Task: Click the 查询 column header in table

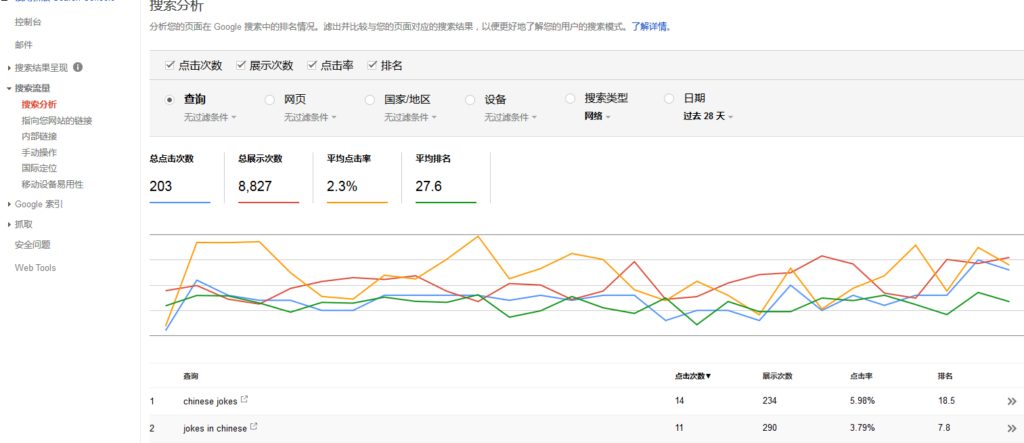Action: 191,376
